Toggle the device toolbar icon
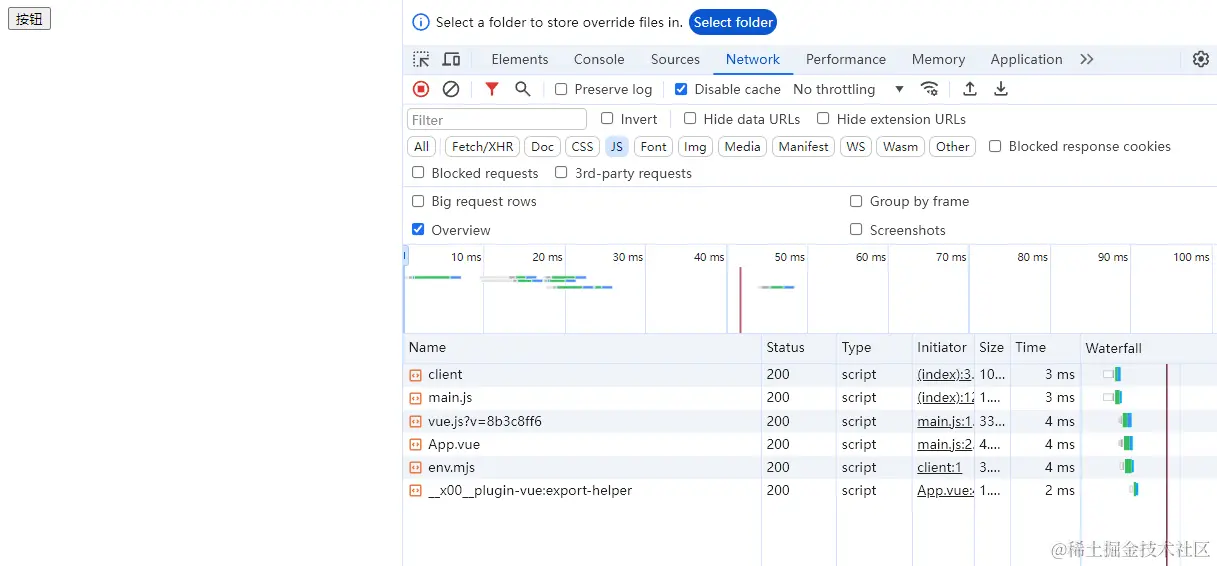The width and height of the screenshot is (1217, 566). point(451,59)
